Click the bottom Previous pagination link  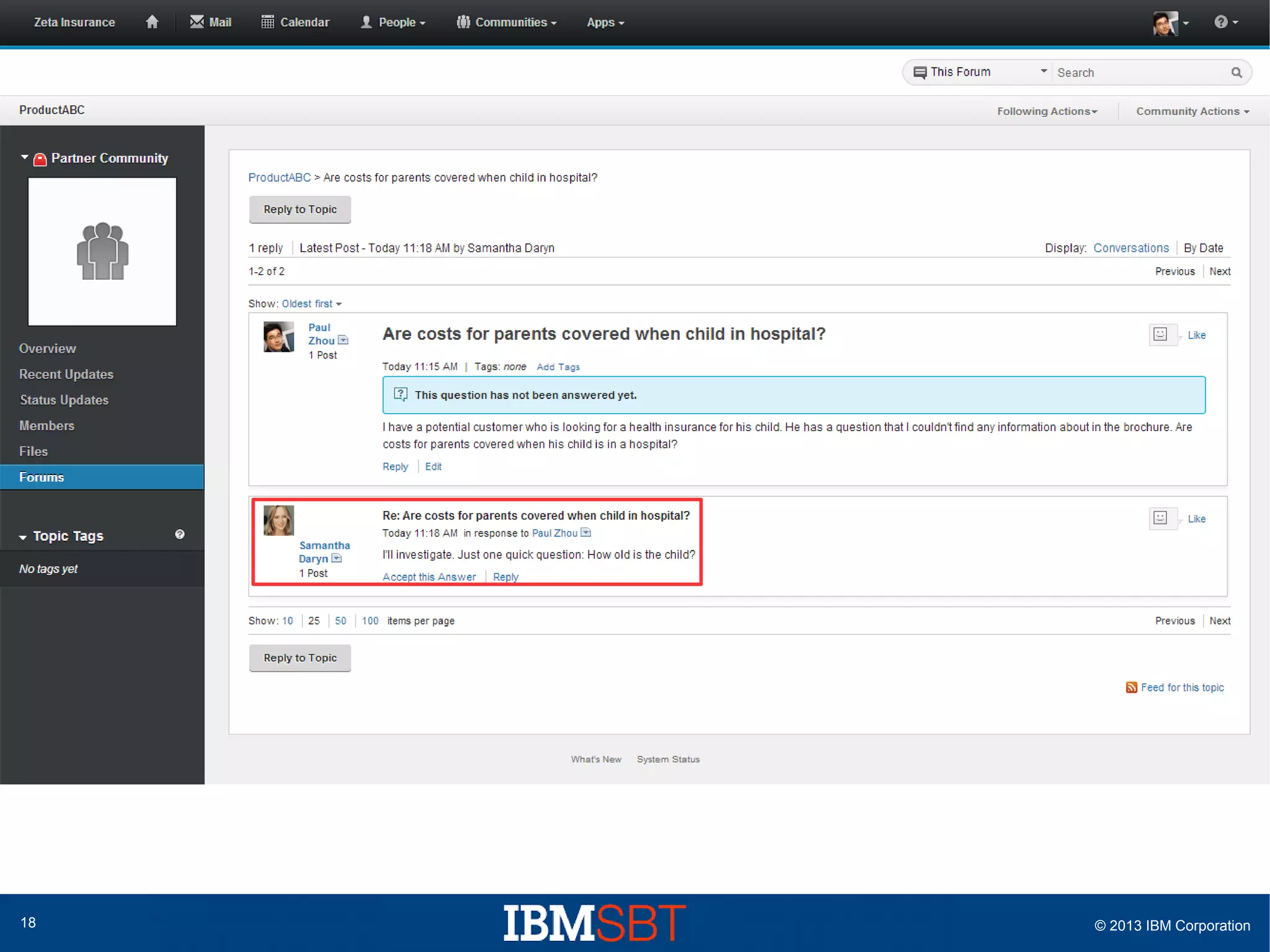pos(1175,621)
